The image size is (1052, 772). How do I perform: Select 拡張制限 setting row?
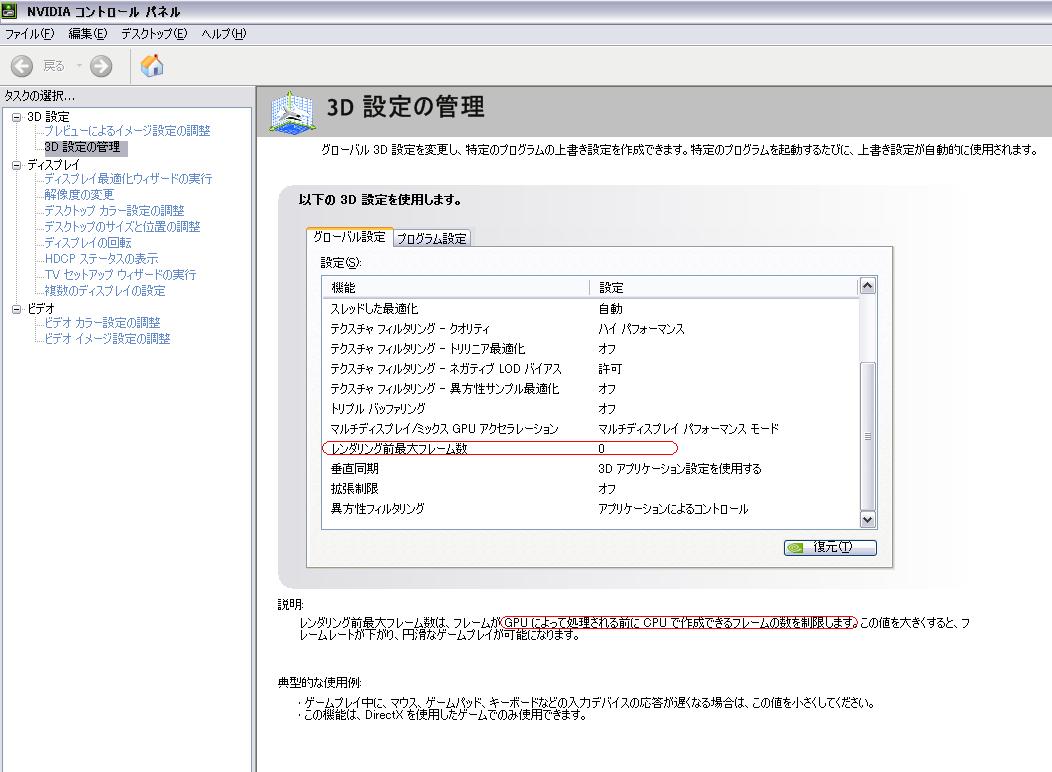(590, 489)
